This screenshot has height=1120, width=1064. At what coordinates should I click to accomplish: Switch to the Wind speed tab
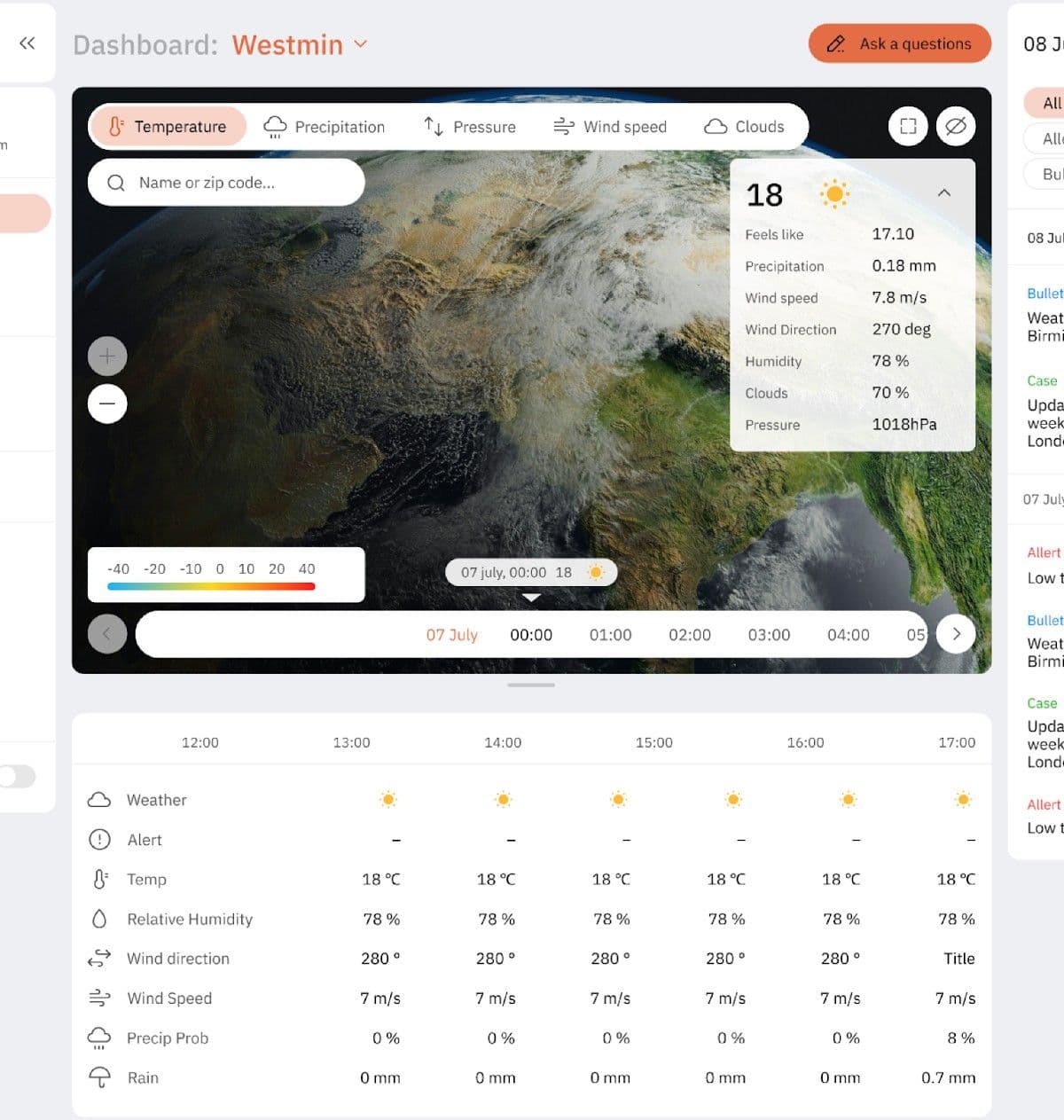click(x=610, y=127)
